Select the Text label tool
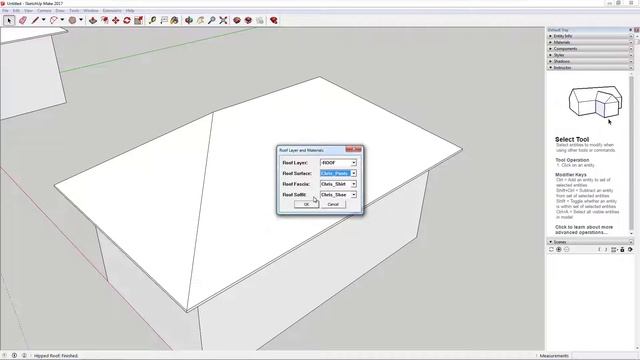This screenshot has width=640, height=360. [164, 20]
